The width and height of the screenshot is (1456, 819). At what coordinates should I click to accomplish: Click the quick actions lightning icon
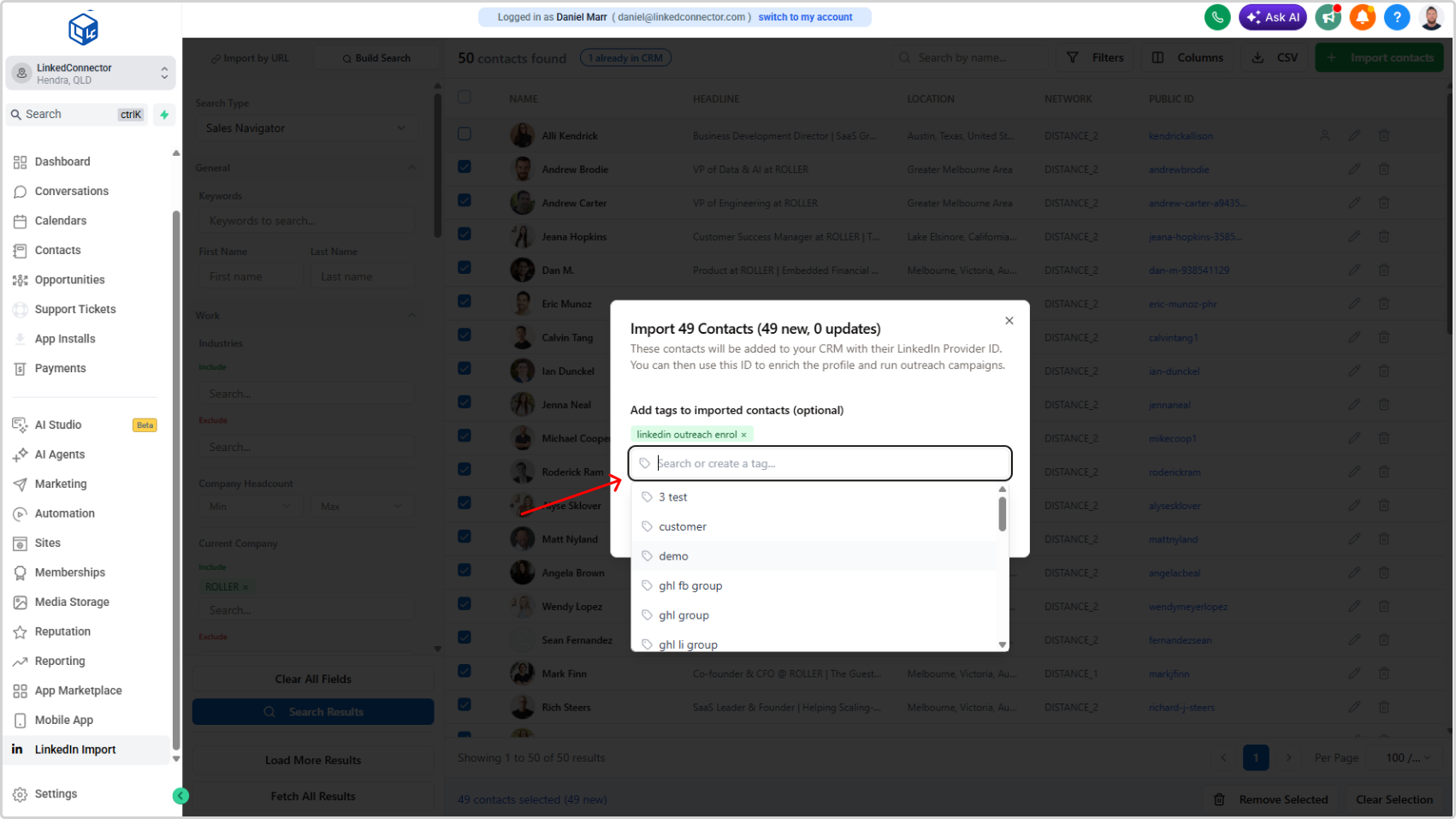pyautogui.click(x=164, y=114)
